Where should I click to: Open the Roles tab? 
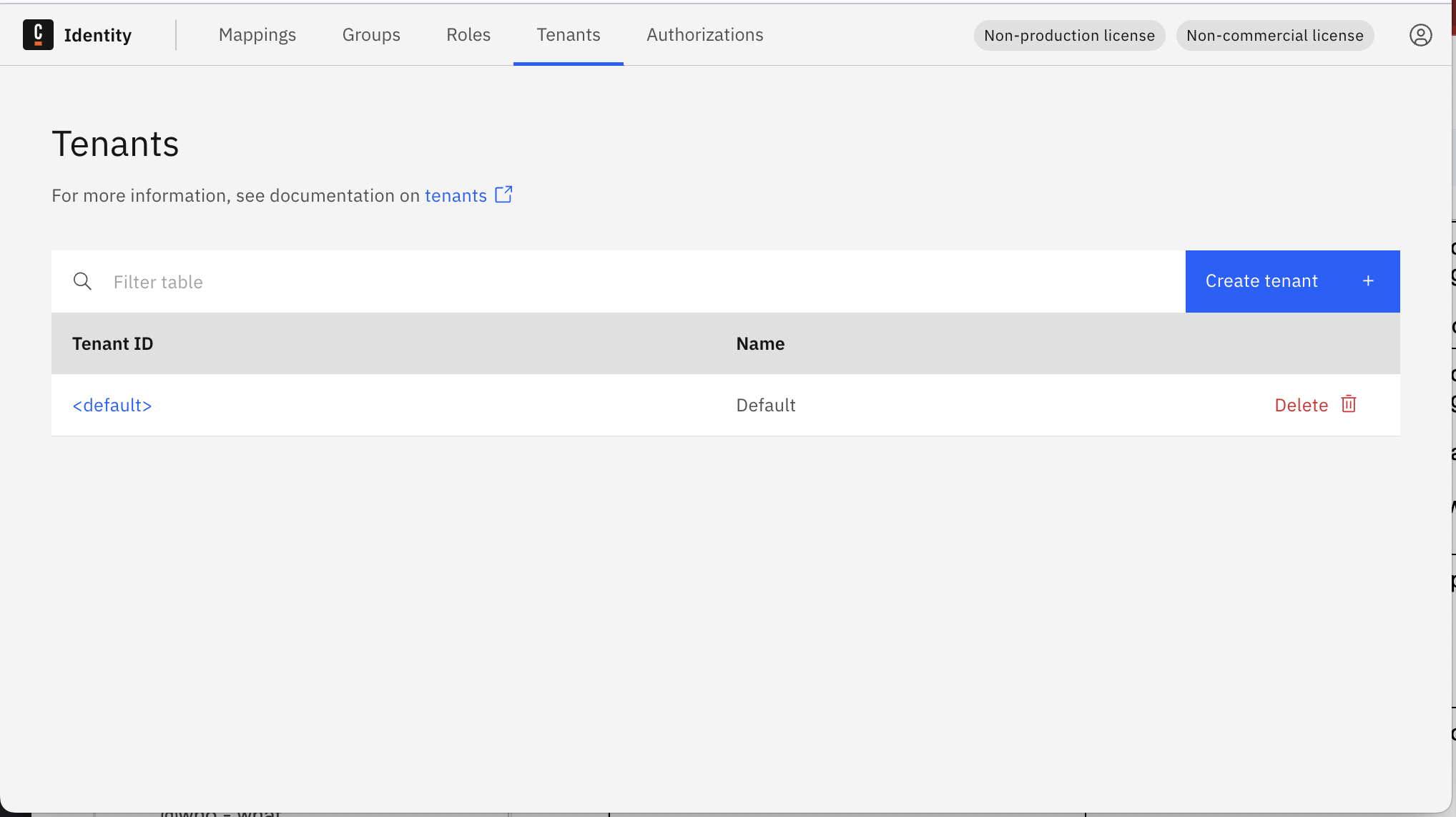pyautogui.click(x=468, y=34)
